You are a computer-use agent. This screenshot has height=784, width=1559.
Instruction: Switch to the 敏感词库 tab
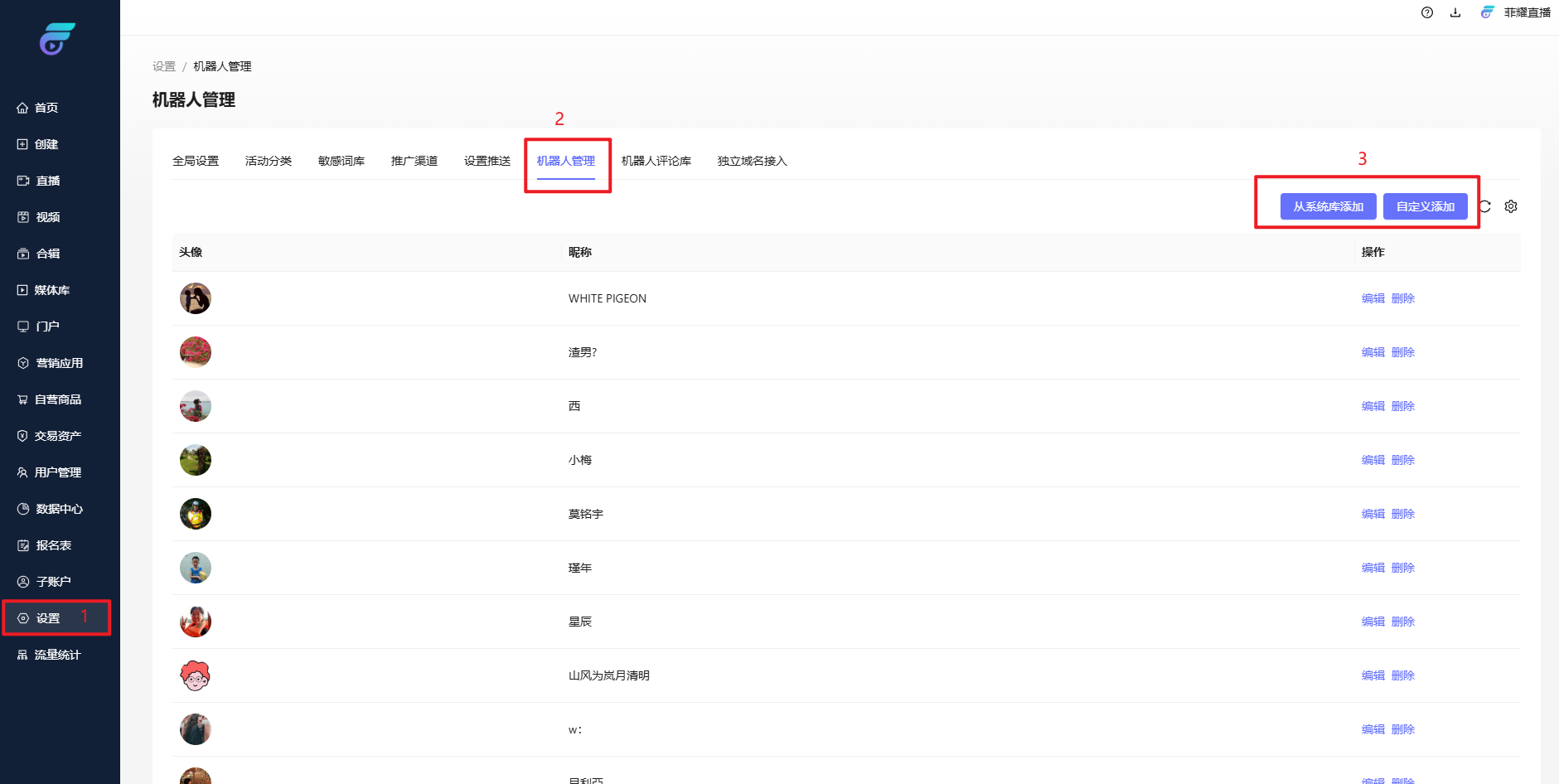coord(341,161)
